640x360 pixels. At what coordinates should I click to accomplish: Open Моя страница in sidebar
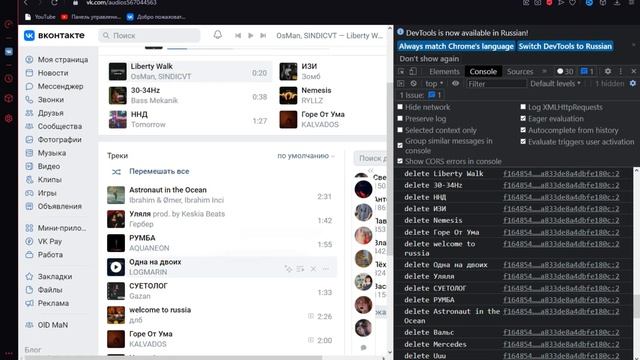(57, 60)
